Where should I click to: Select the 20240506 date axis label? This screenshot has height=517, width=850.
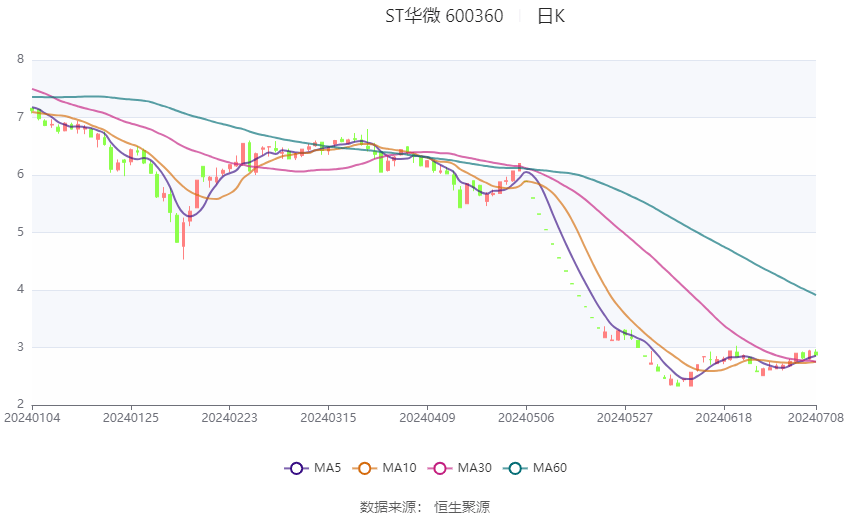point(526,418)
